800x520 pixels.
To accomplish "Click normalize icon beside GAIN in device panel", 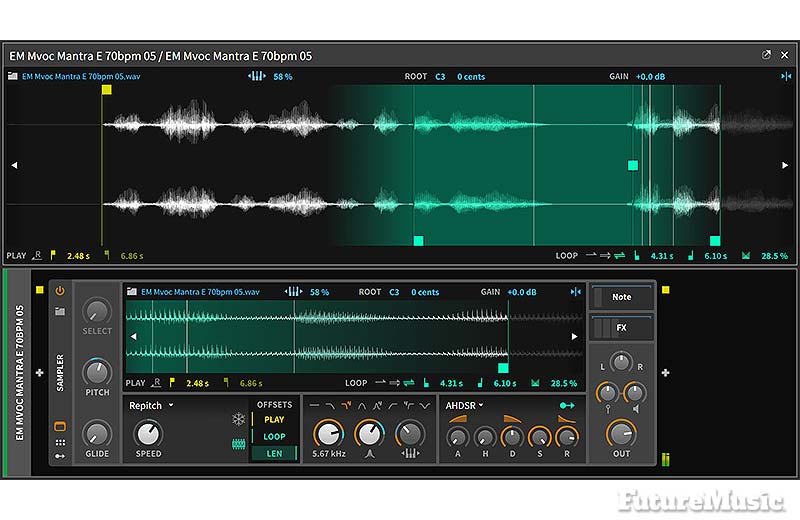I will click(576, 292).
